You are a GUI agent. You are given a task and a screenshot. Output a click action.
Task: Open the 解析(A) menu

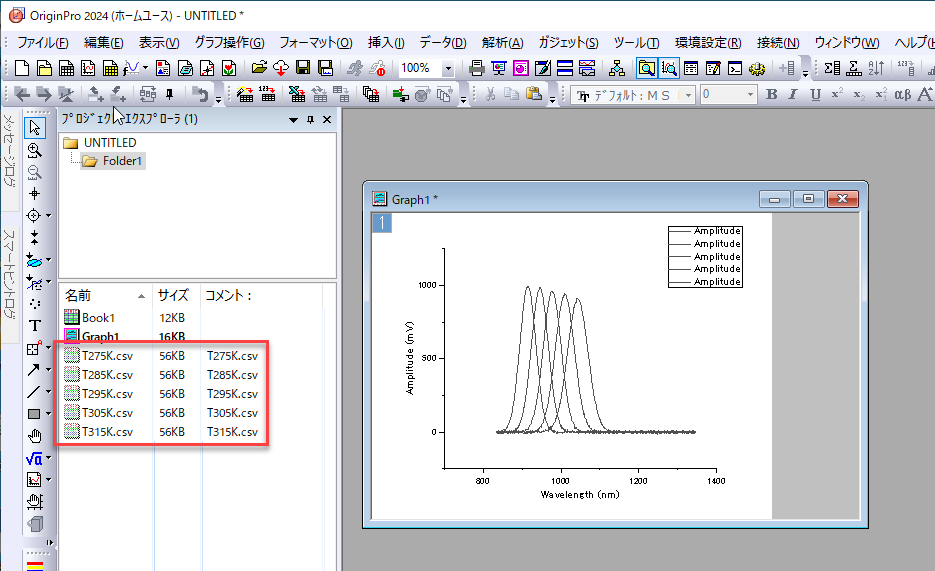pos(502,43)
